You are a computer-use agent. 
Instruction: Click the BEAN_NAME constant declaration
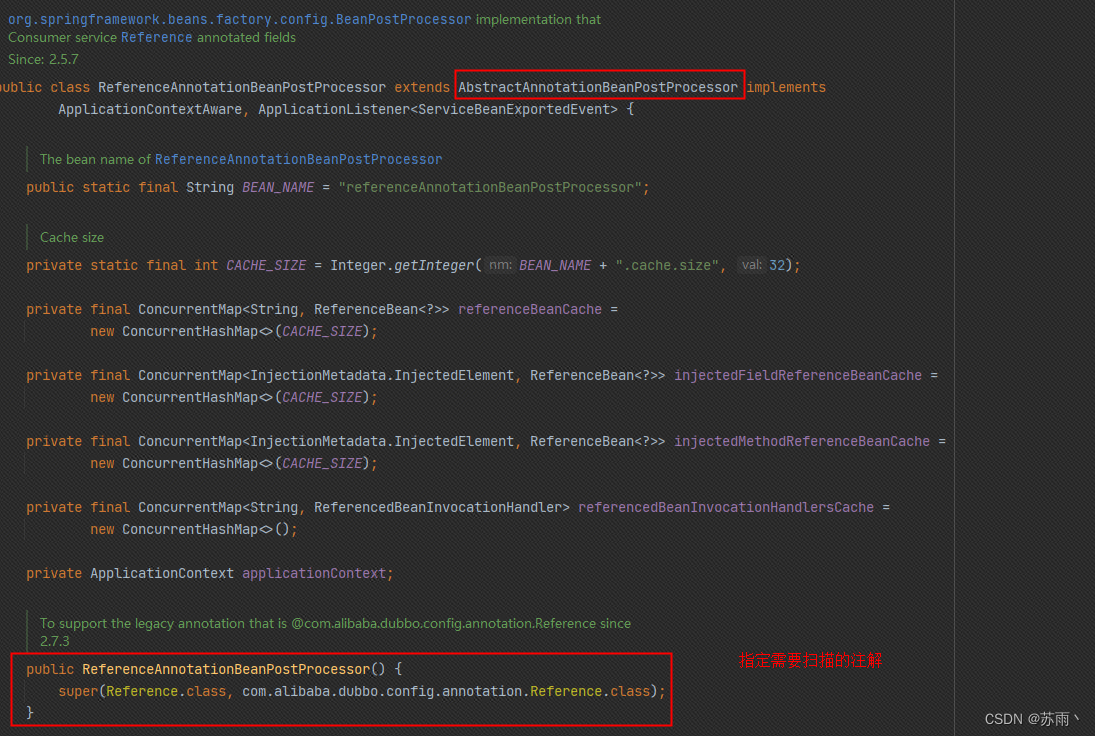click(278, 188)
